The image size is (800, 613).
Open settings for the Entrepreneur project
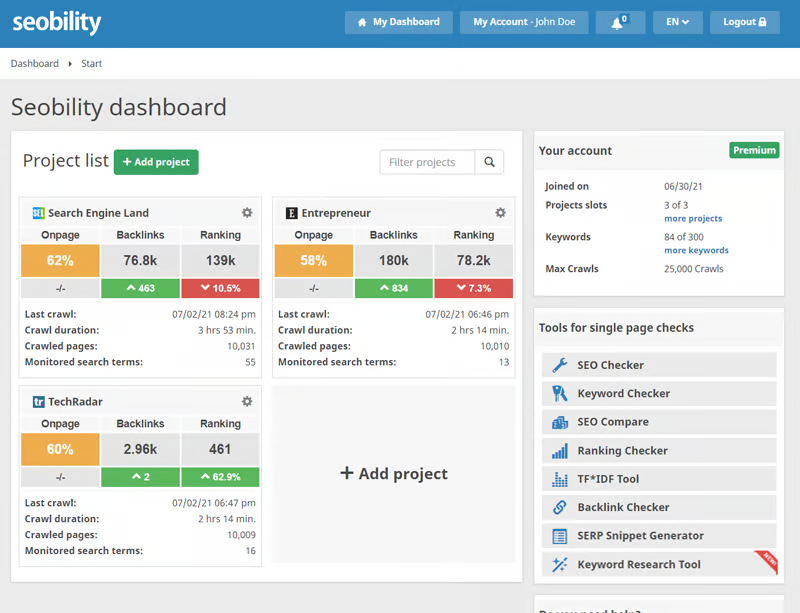[x=500, y=212]
